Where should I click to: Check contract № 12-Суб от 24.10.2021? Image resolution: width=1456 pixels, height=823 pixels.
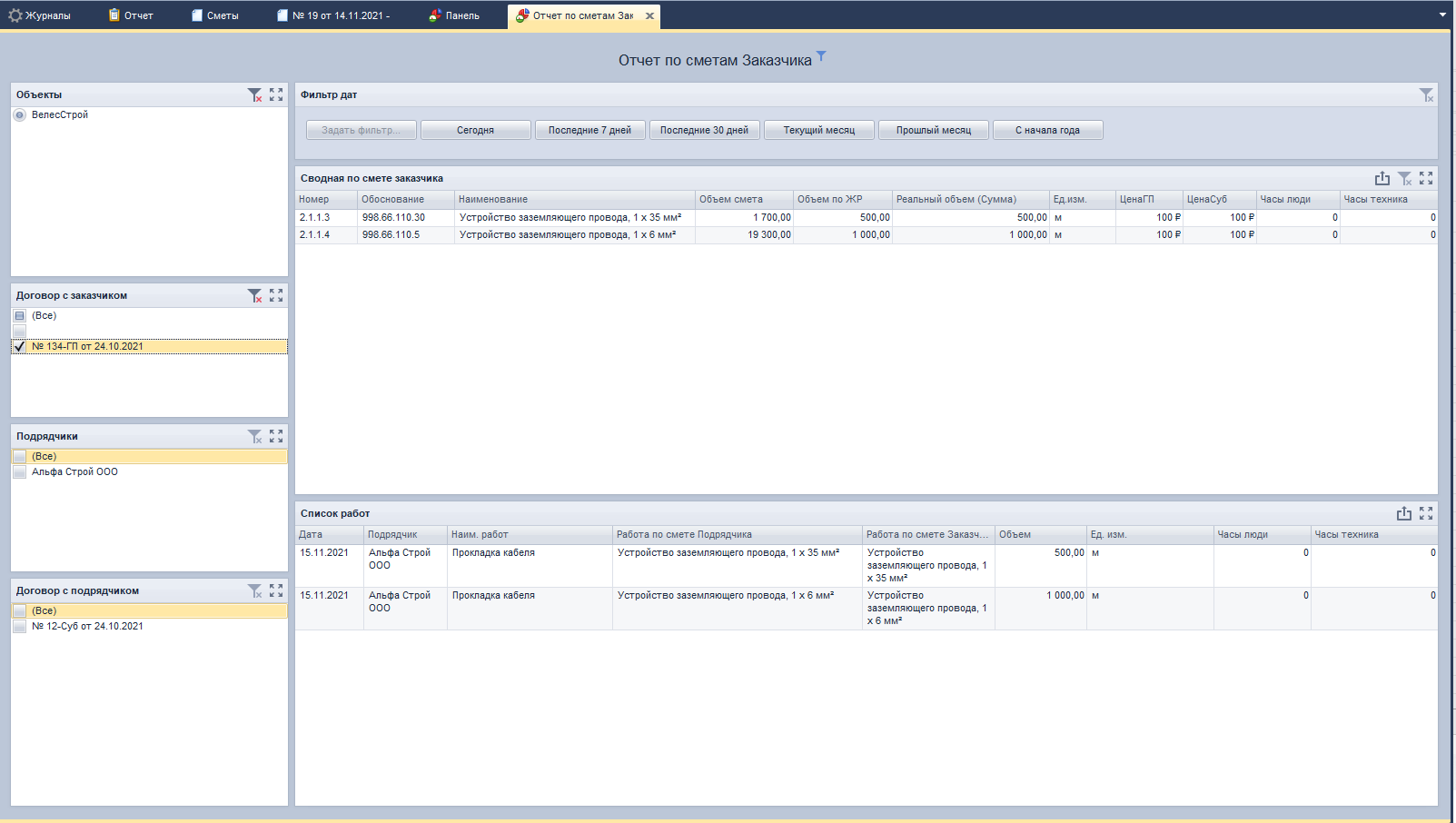[20, 627]
